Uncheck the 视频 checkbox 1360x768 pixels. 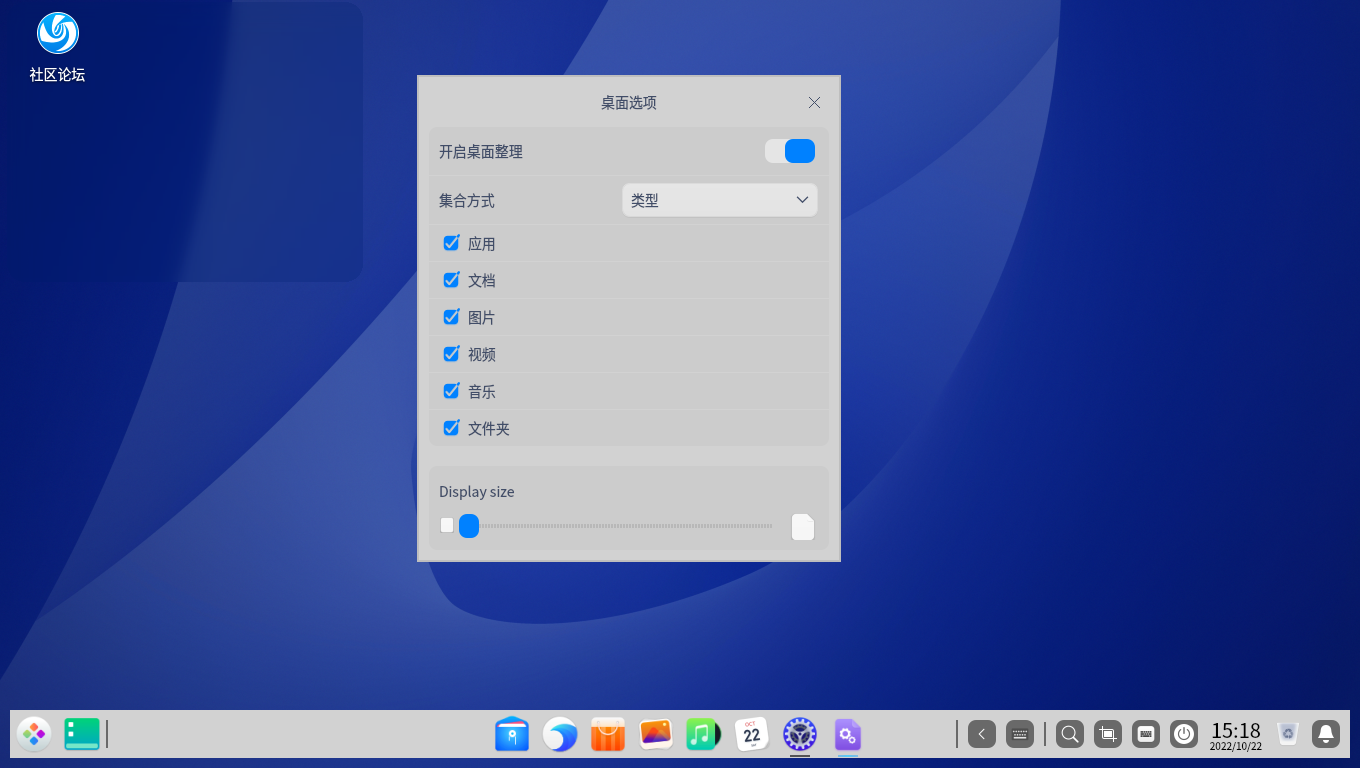(x=451, y=354)
